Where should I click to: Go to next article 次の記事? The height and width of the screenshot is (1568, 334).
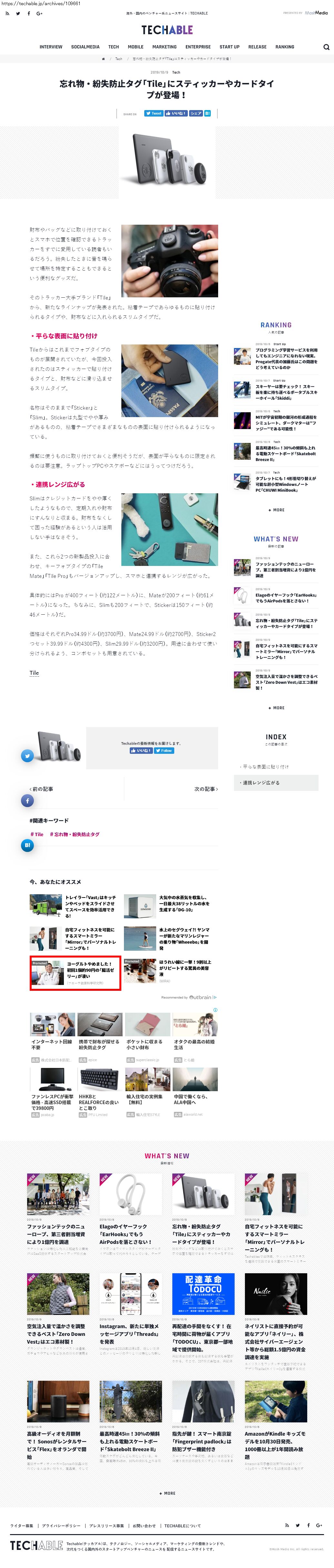(x=206, y=789)
